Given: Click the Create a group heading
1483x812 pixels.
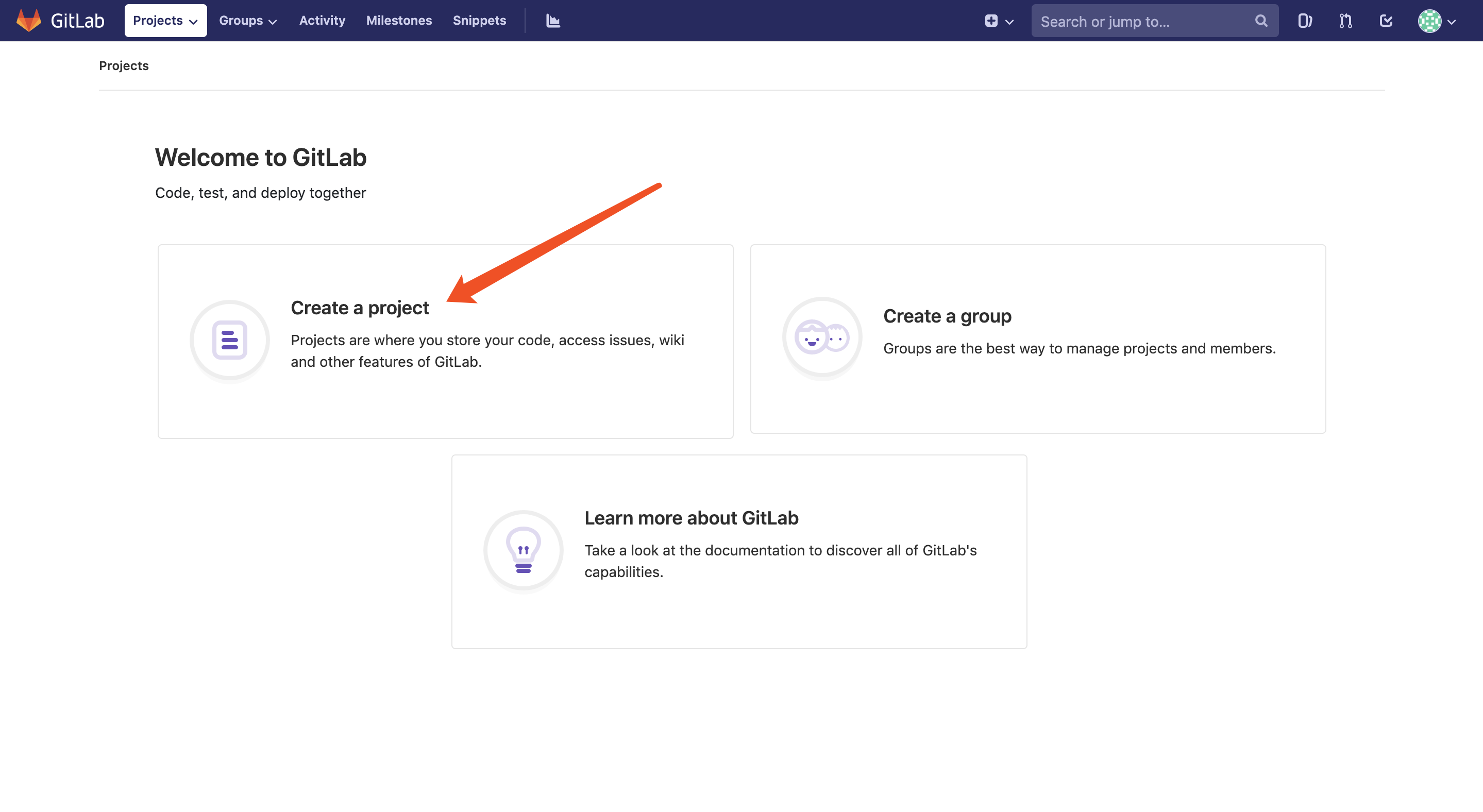Looking at the screenshot, I should (x=947, y=316).
